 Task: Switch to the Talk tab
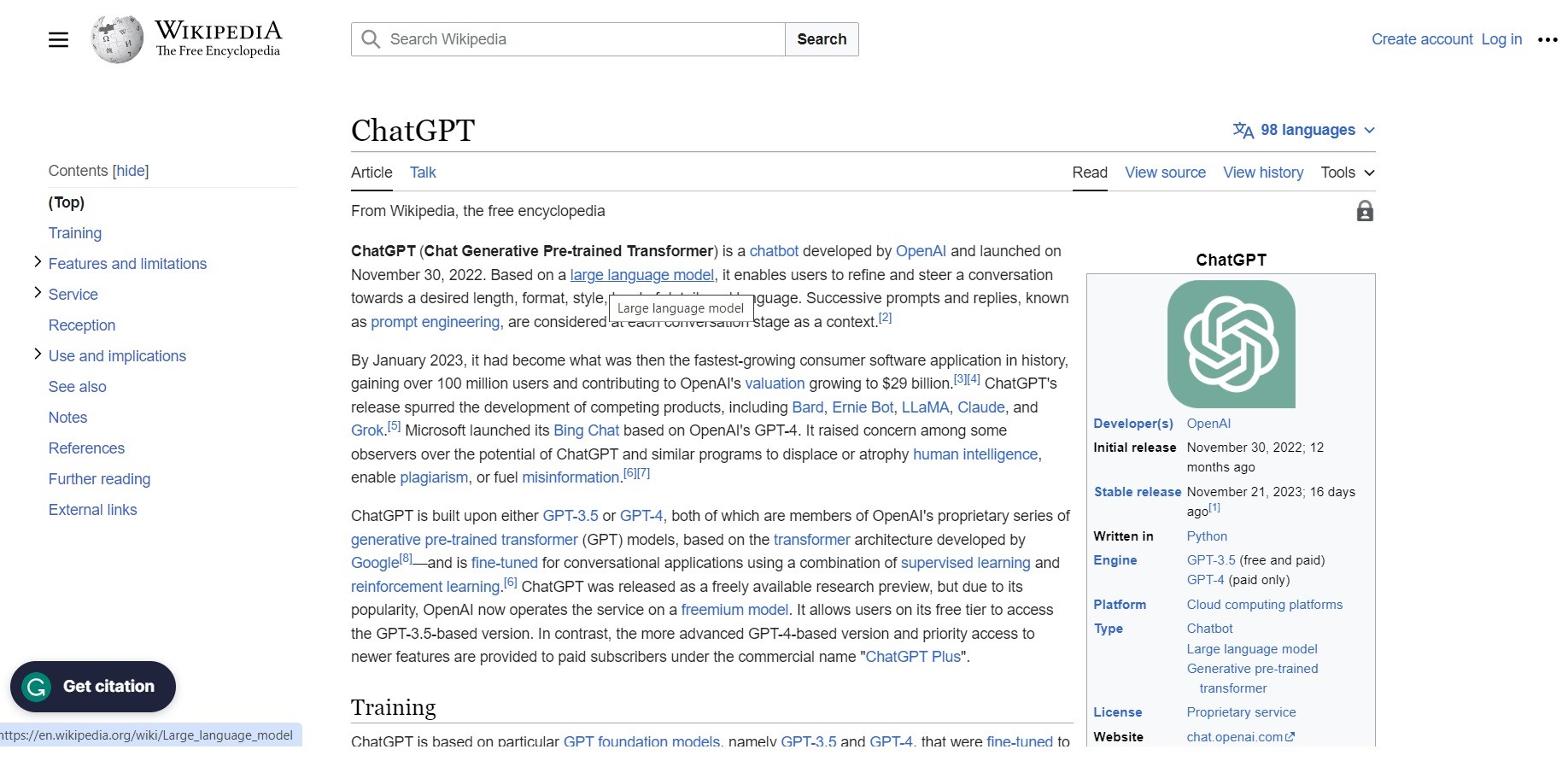423,173
